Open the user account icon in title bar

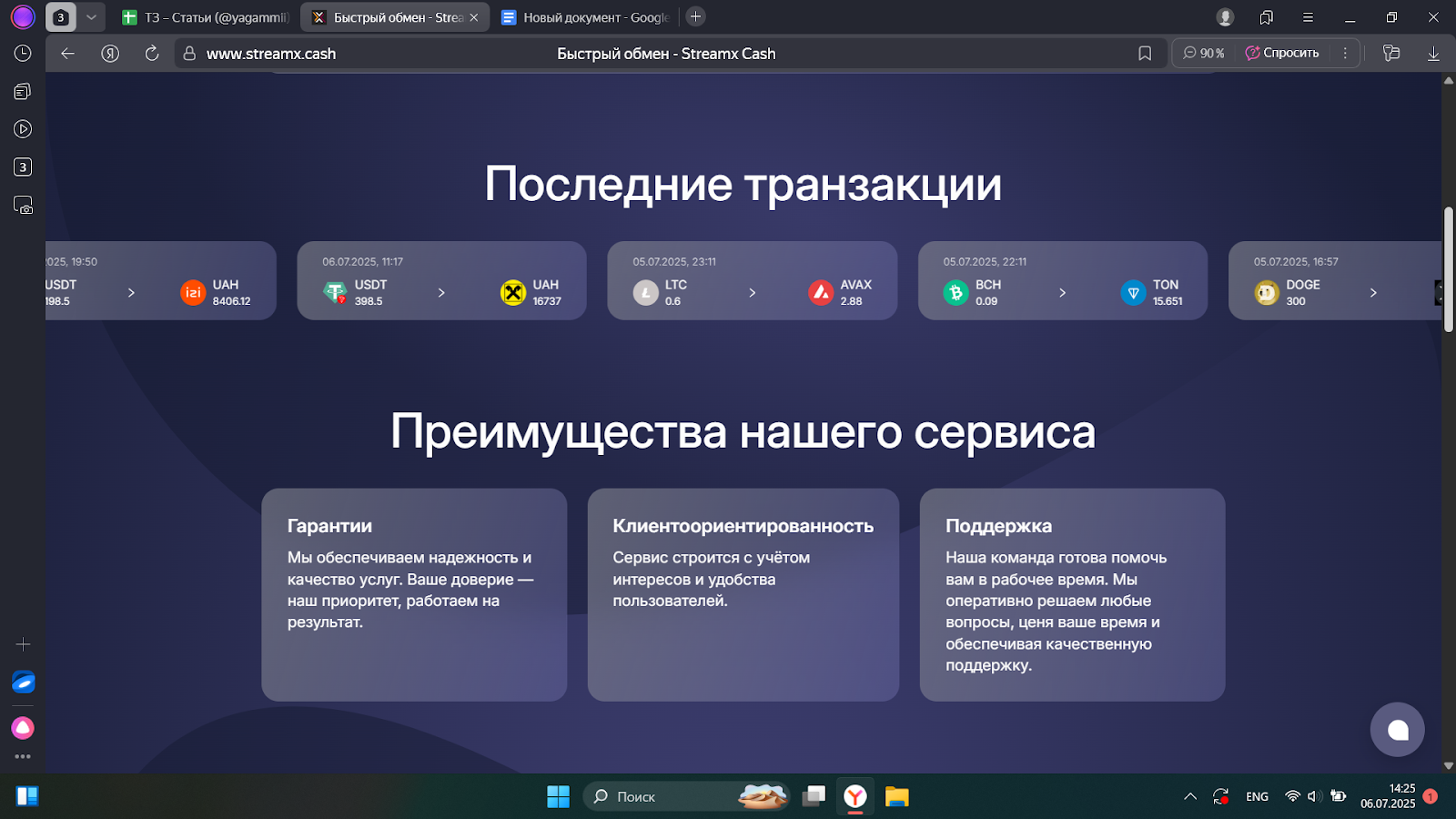[x=1225, y=17]
